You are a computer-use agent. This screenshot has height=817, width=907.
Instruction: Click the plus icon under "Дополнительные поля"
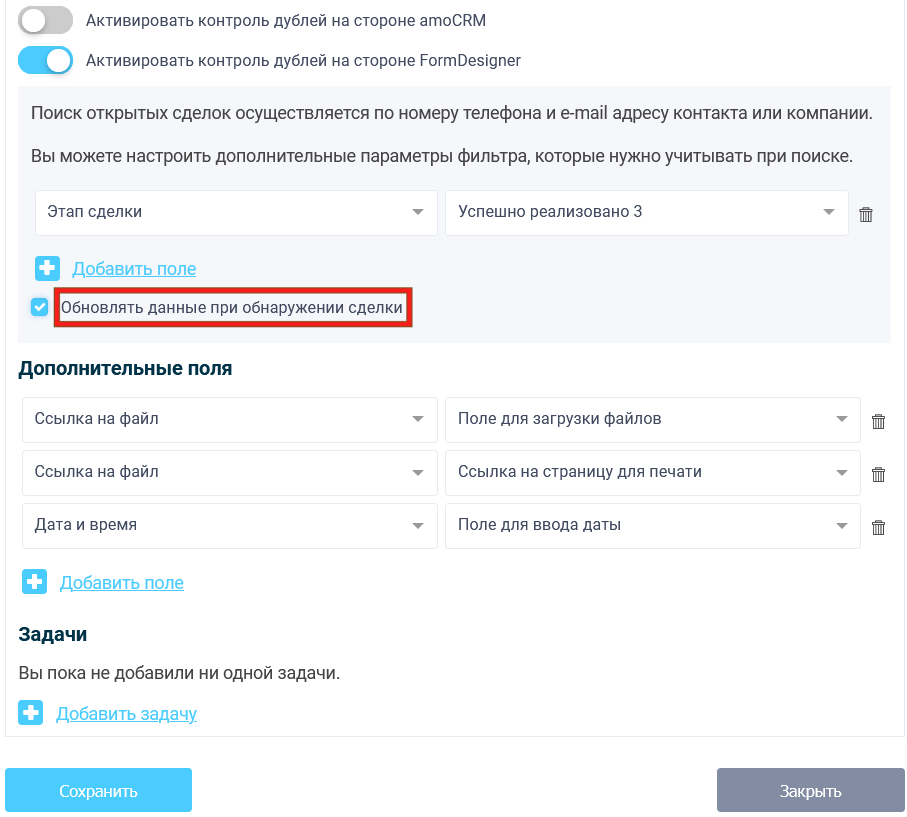[x=34, y=581]
